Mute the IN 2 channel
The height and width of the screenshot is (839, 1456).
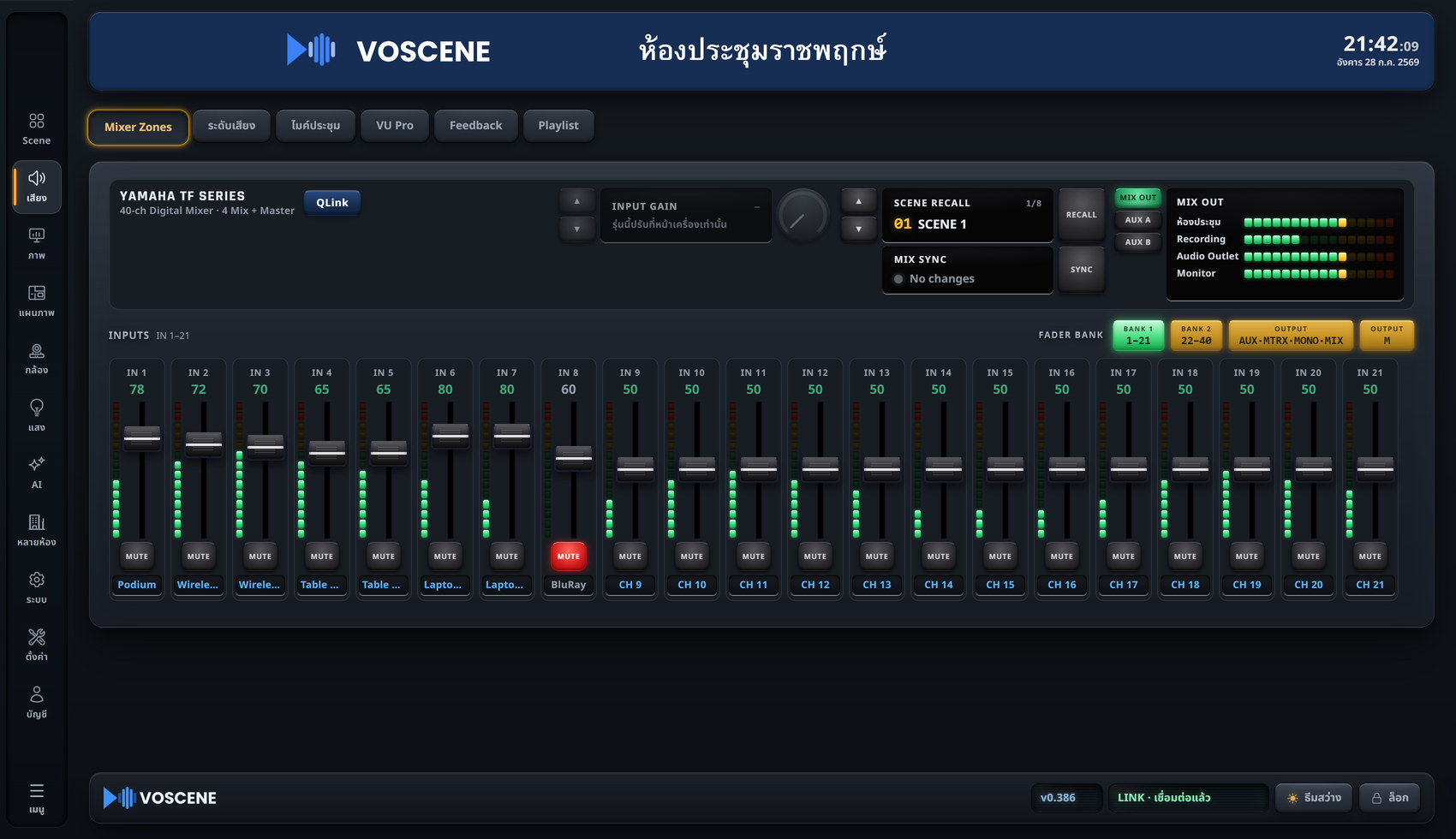coord(199,556)
